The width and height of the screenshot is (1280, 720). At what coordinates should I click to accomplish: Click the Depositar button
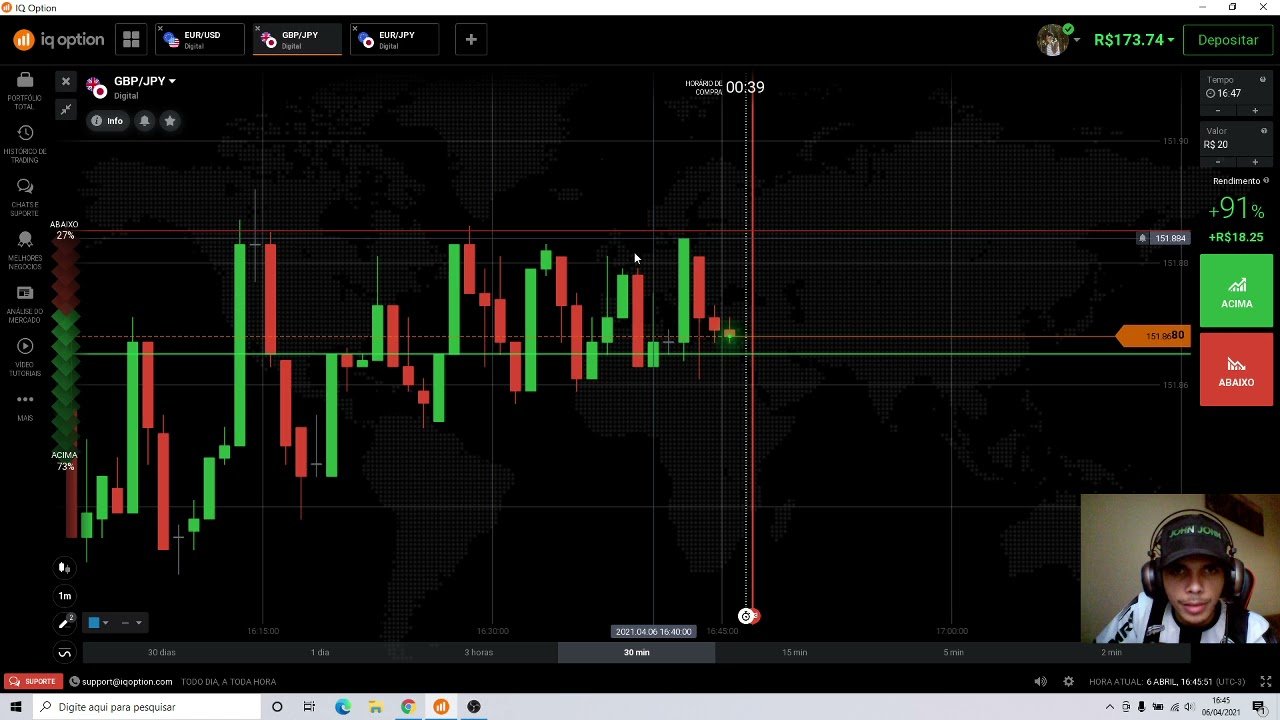(1228, 39)
